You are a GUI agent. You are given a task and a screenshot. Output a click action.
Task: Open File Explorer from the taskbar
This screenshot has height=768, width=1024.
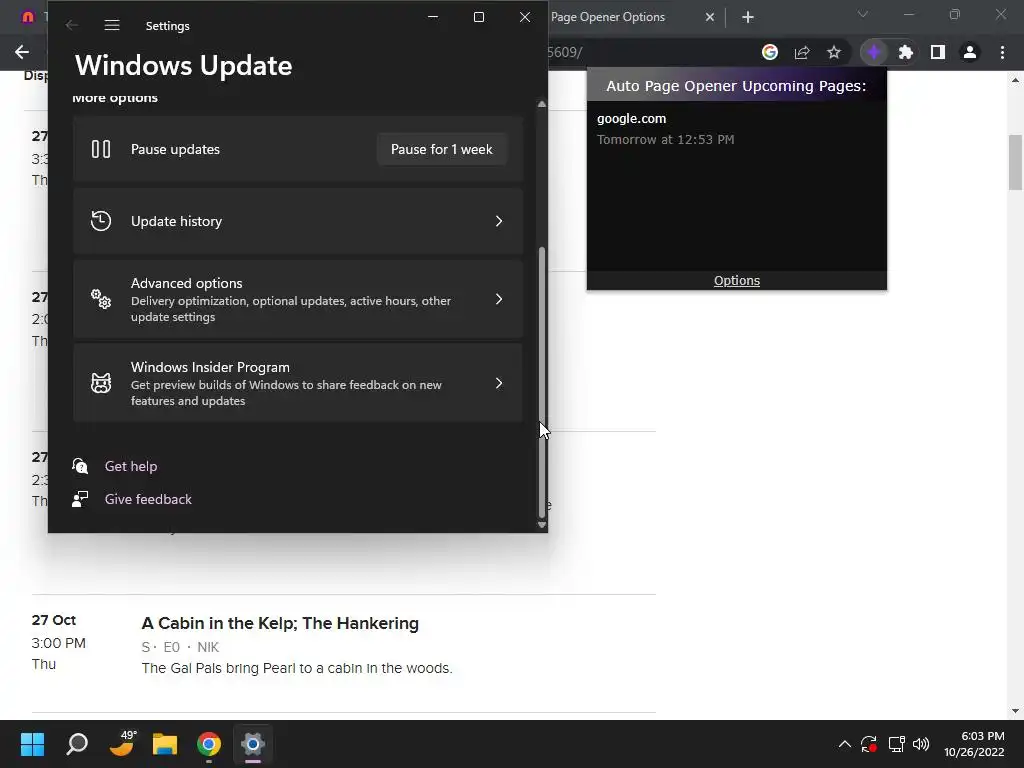pyautogui.click(x=165, y=743)
